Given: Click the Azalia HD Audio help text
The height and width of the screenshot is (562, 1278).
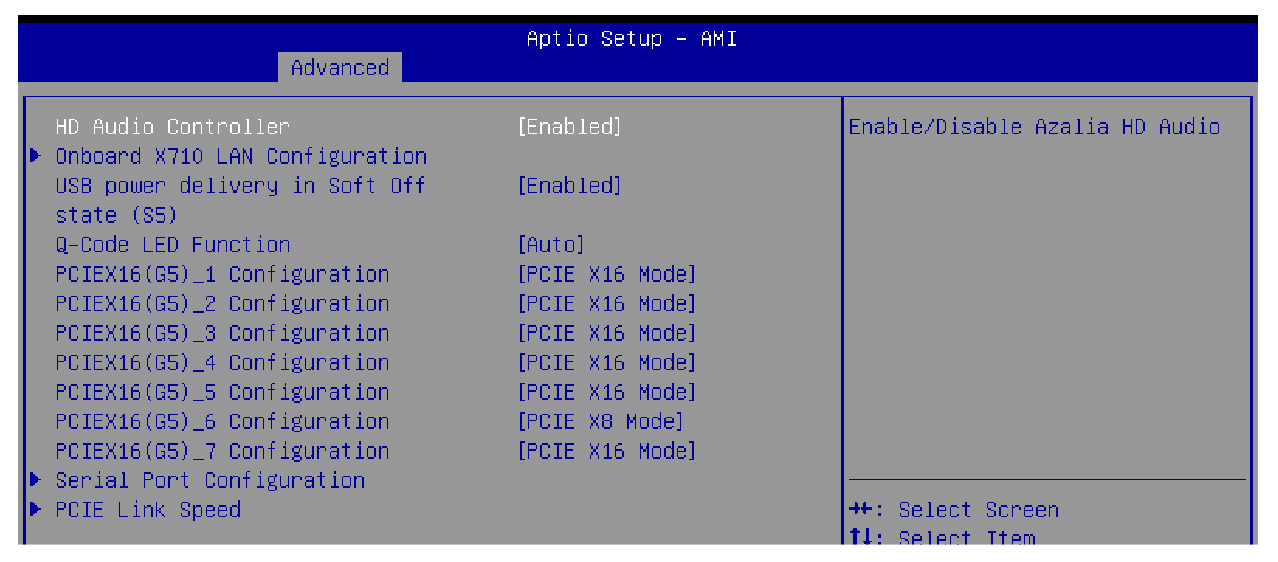Looking at the screenshot, I should click(1034, 127).
